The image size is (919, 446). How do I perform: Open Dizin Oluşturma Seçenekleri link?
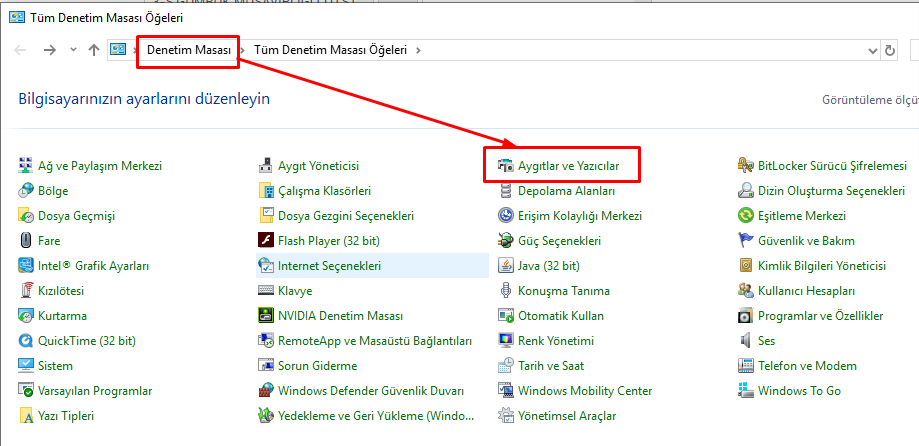(x=831, y=191)
